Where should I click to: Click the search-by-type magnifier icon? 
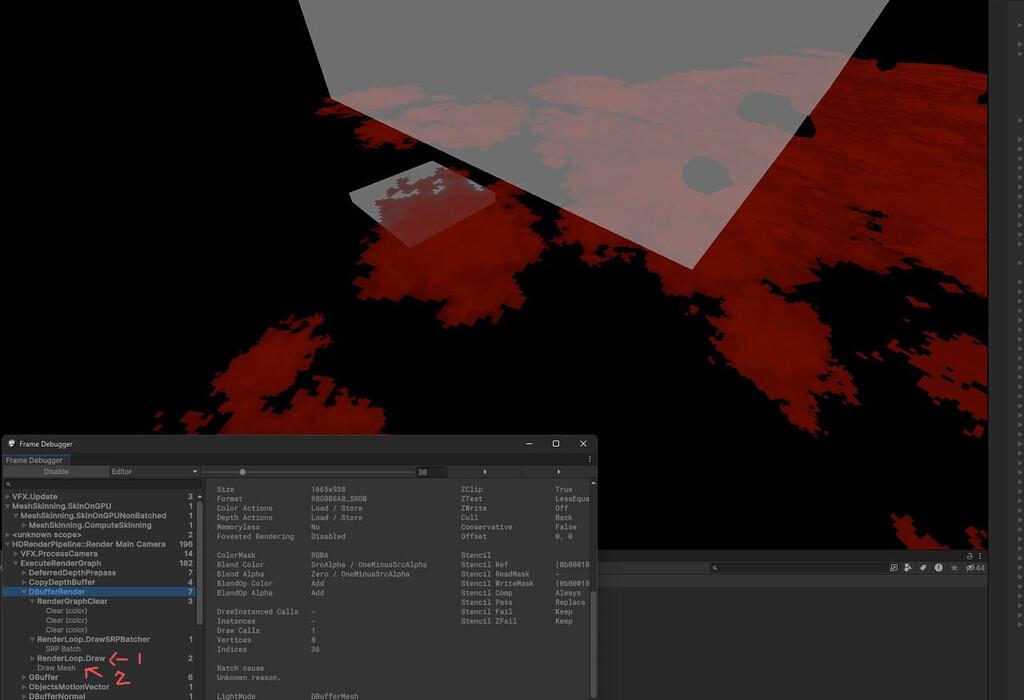tap(893, 567)
